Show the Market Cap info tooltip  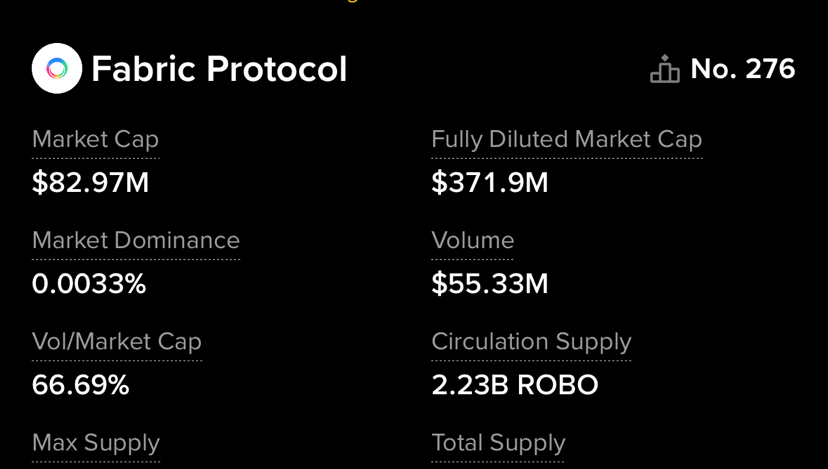tap(95, 140)
